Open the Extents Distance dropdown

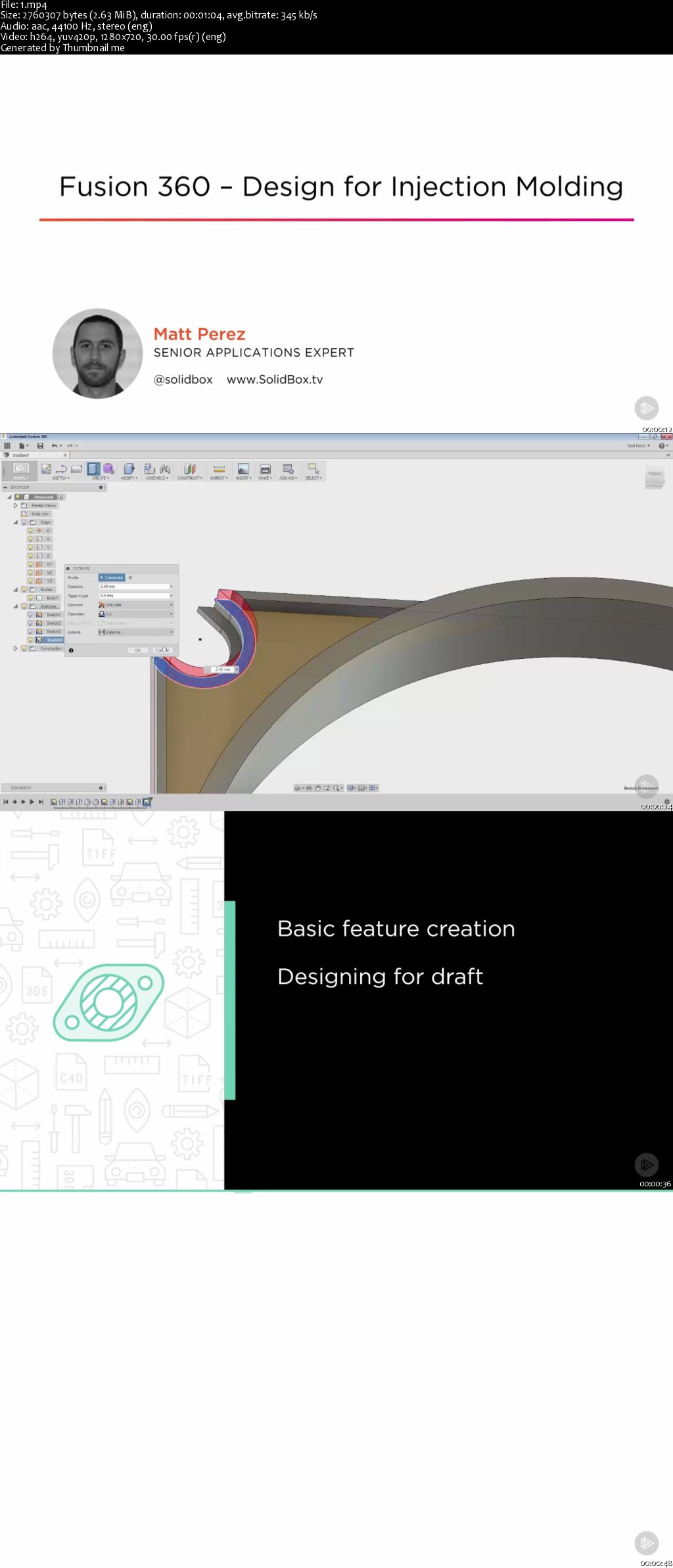coord(135,632)
